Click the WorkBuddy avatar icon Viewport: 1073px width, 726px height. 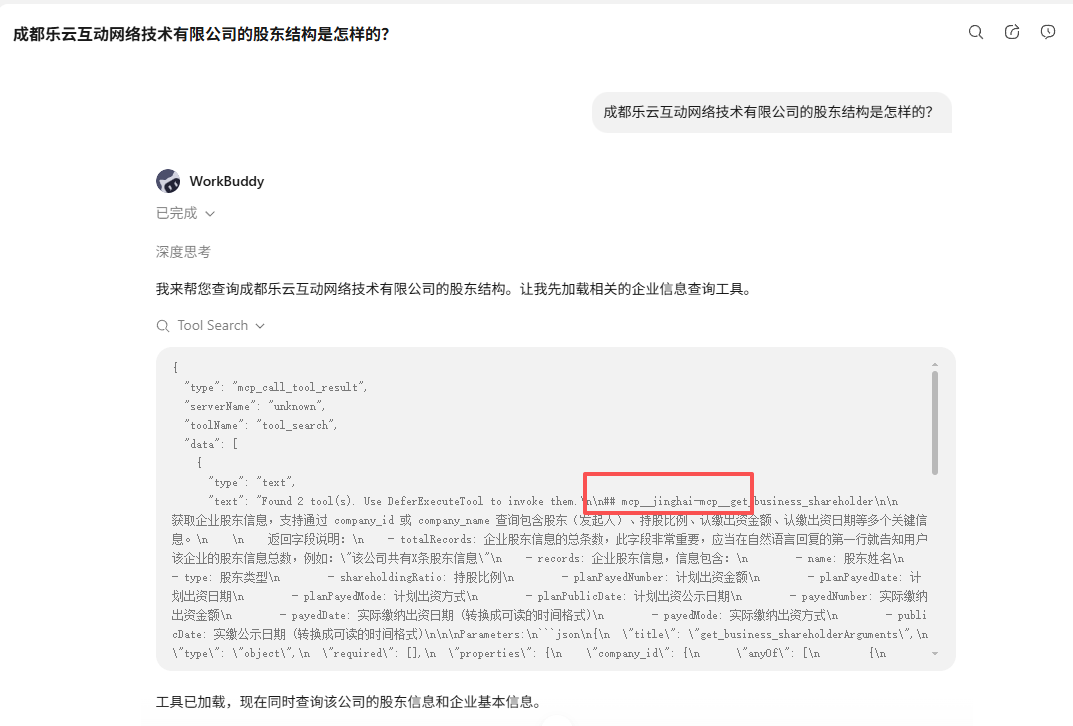coord(168,181)
